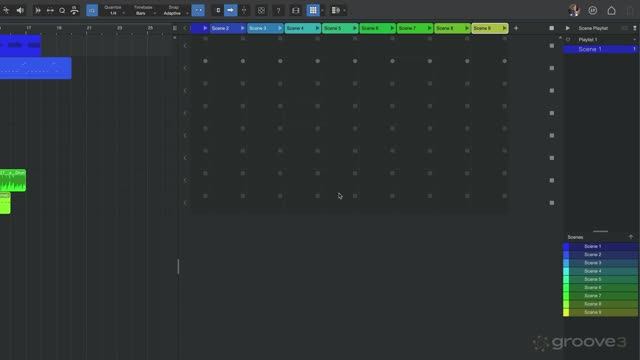Click the film-frame icon in toolbar
Screen dimensions: 640x360
point(296,11)
